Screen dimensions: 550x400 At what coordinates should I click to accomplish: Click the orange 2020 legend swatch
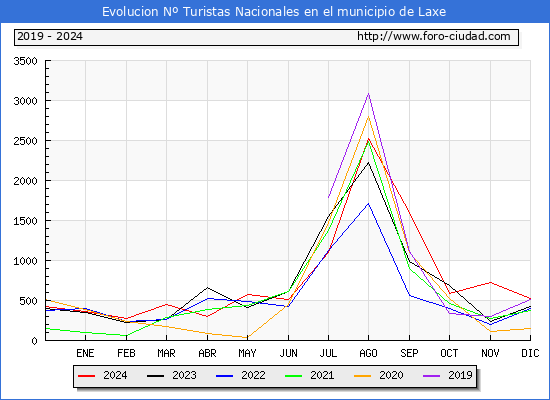(362, 376)
